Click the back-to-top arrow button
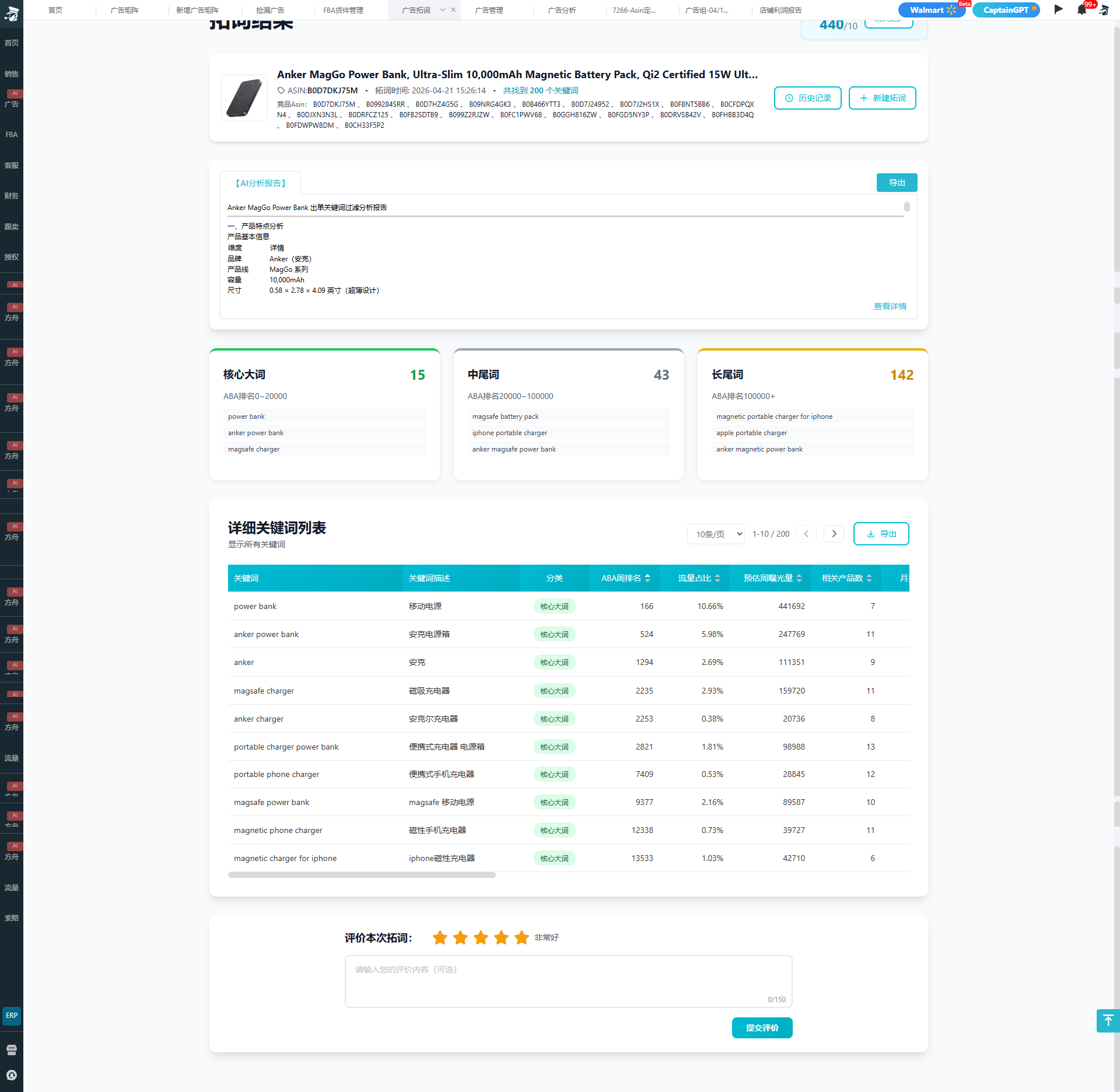The image size is (1120, 1092). click(x=1108, y=1020)
